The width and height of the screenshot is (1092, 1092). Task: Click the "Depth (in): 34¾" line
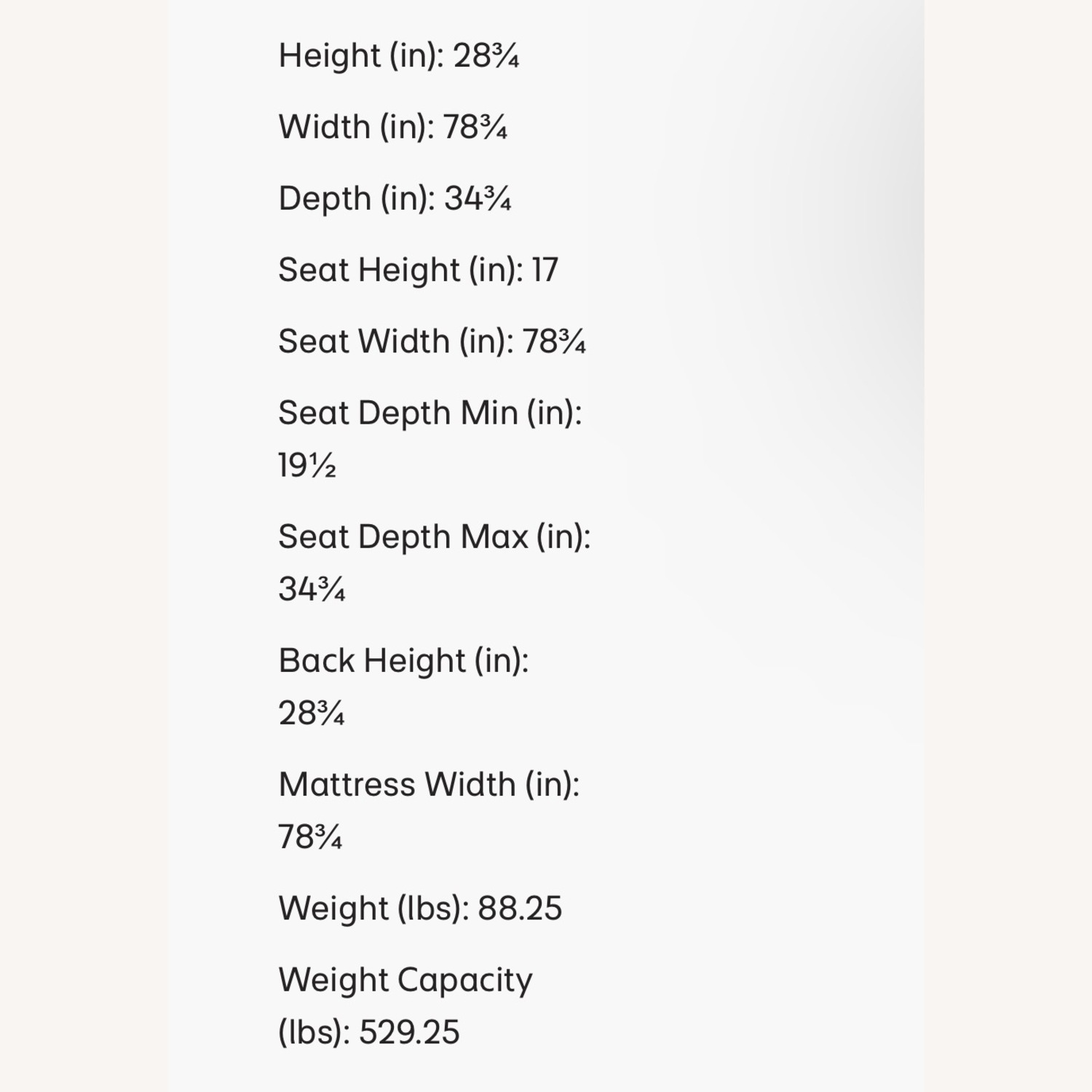point(395,199)
